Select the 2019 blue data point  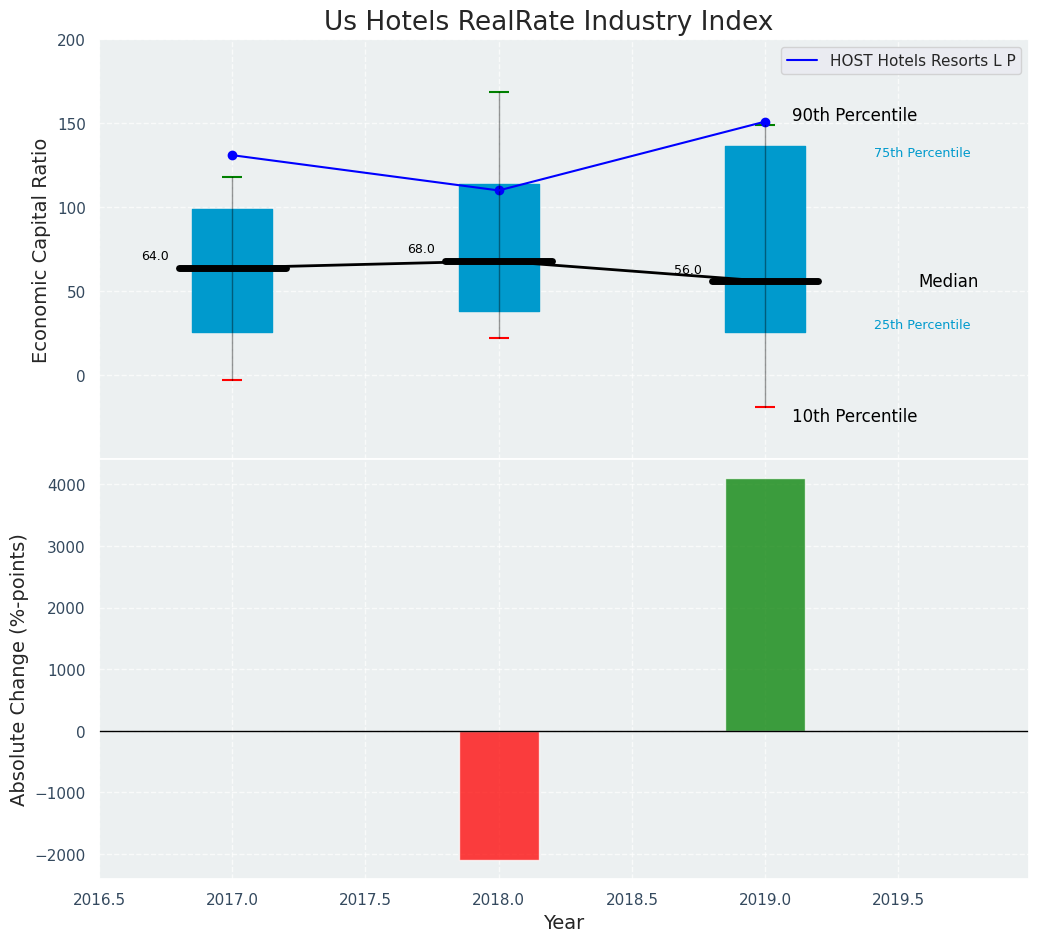tap(765, 122)
